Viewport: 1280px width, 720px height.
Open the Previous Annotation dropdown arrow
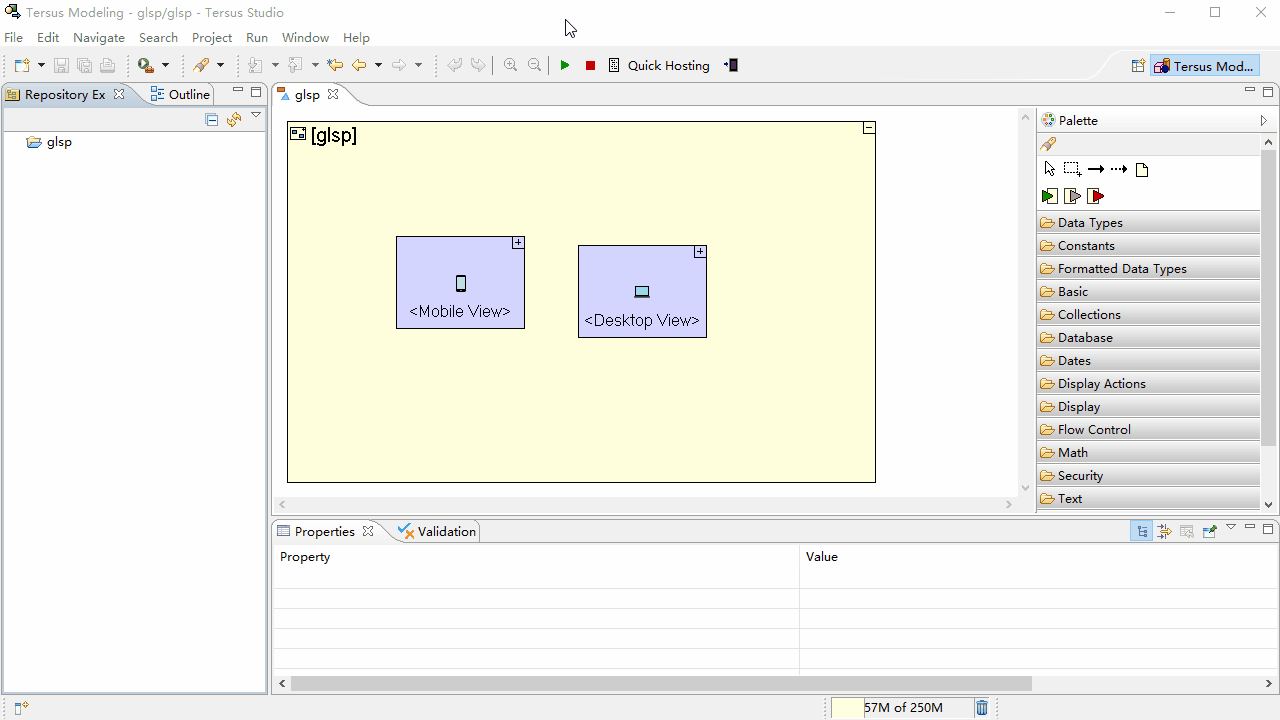(x=315, y=65)
